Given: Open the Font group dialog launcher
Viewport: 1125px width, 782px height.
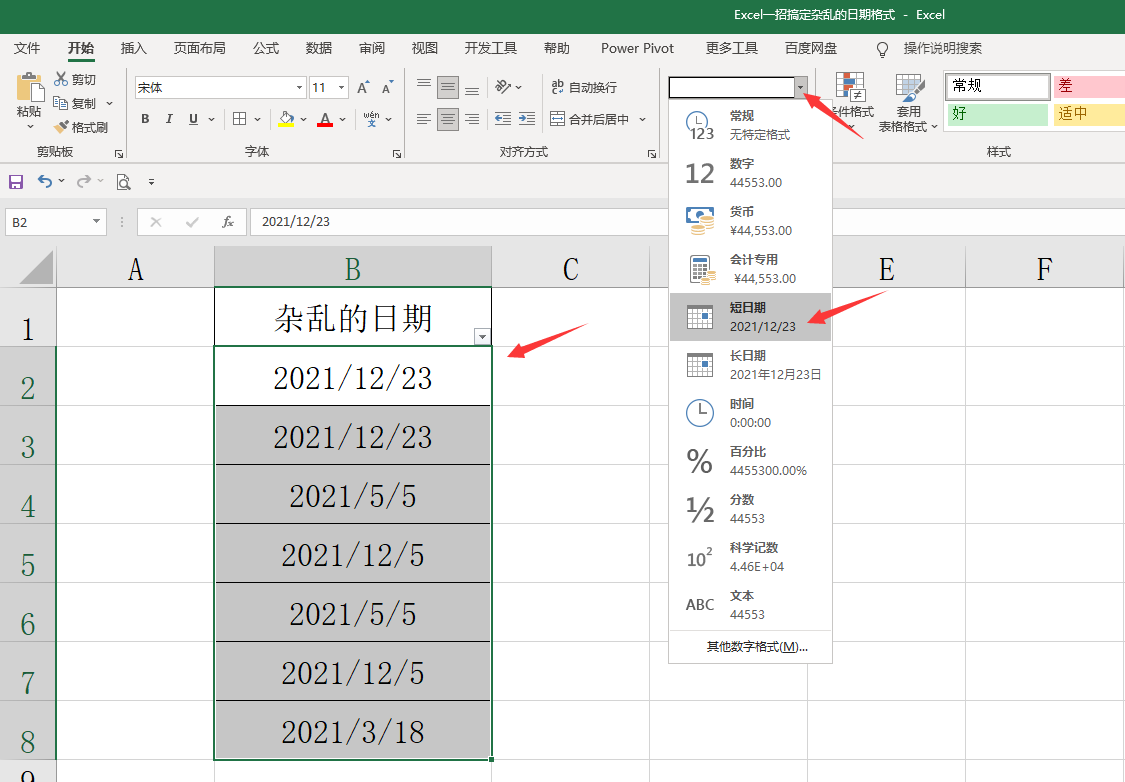Looking at the screenshot, I should pyautogui.click(x=397, y=154).
